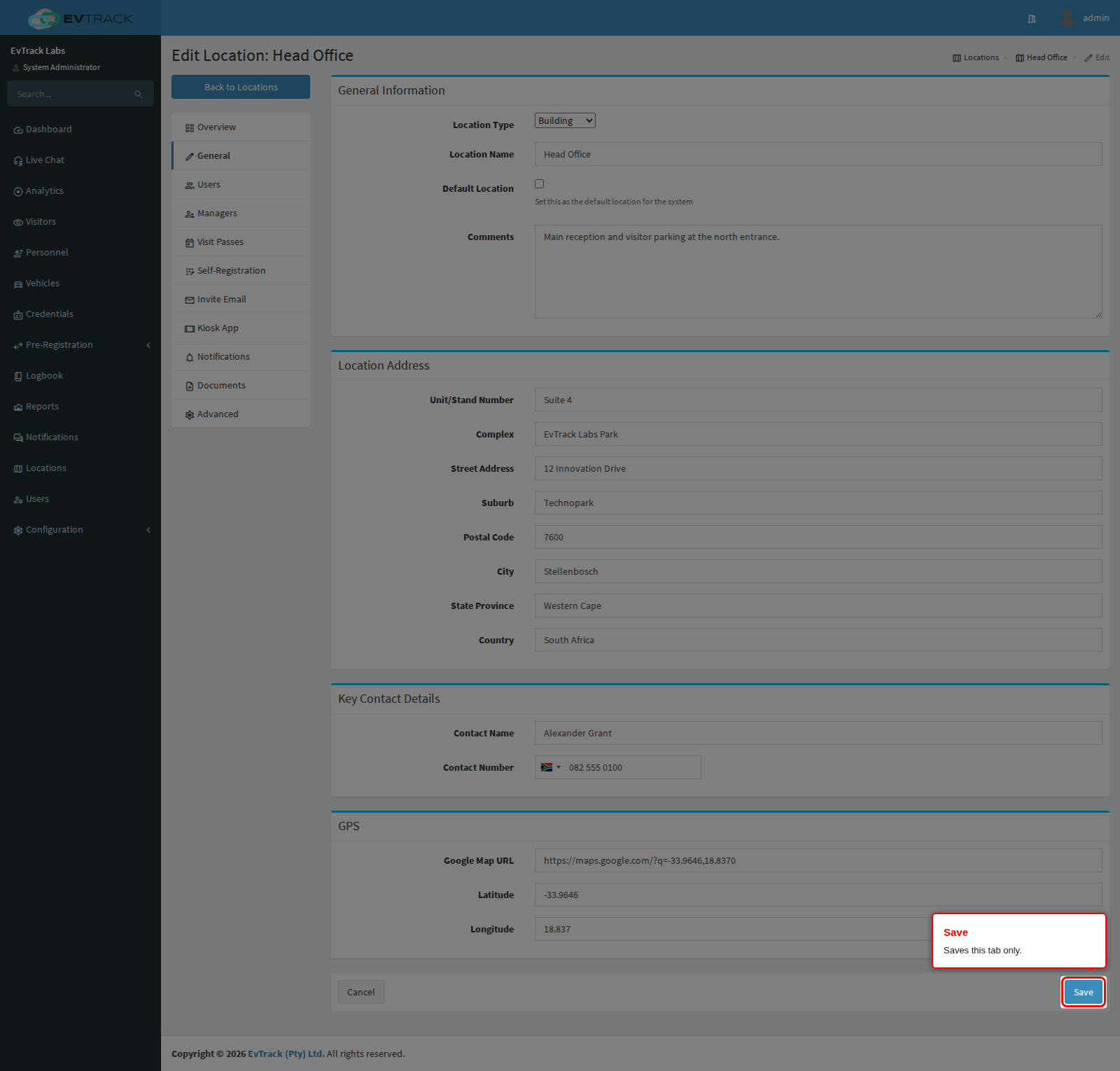Click the Google Map URL field
Screen dimensions: 1120x1071
coord(818,860)
